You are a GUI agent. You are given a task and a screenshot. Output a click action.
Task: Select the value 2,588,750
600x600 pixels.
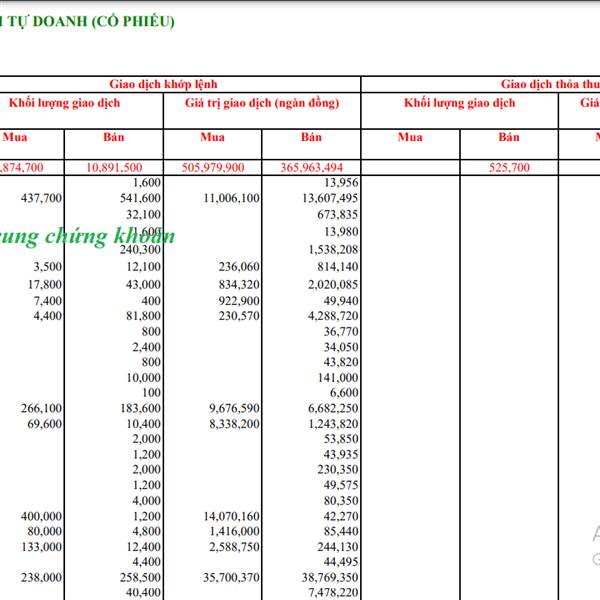pos(234,547)
